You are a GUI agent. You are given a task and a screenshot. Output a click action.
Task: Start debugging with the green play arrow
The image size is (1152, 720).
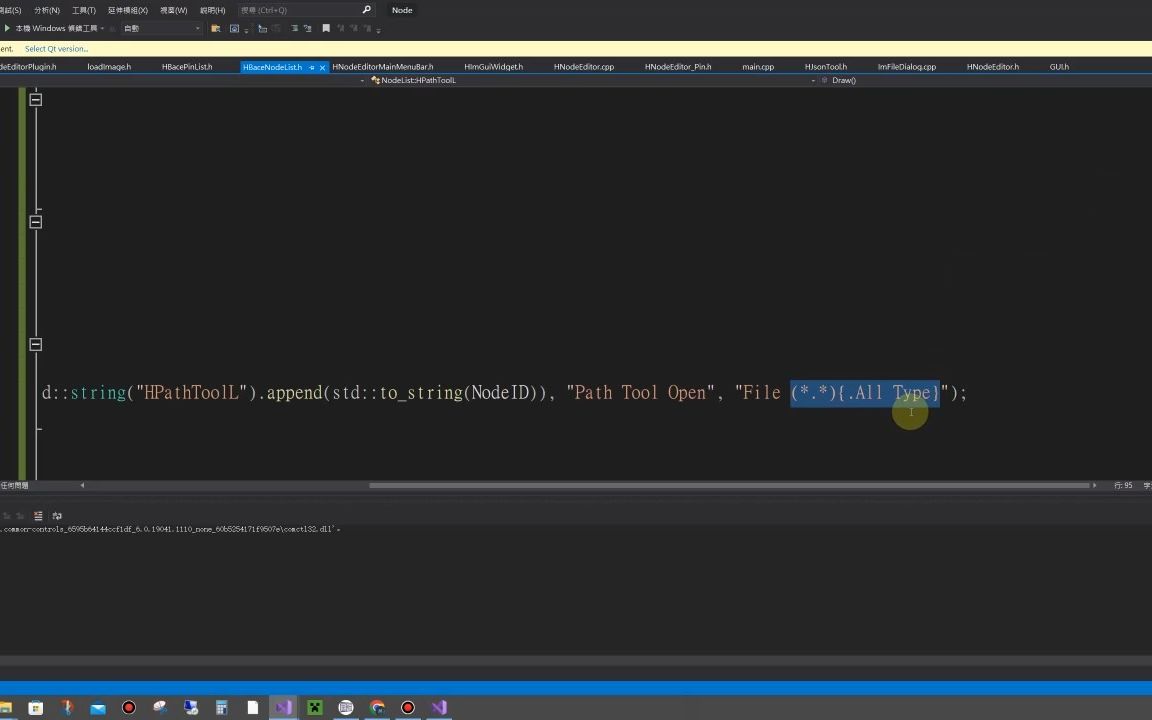coord(7,28)
